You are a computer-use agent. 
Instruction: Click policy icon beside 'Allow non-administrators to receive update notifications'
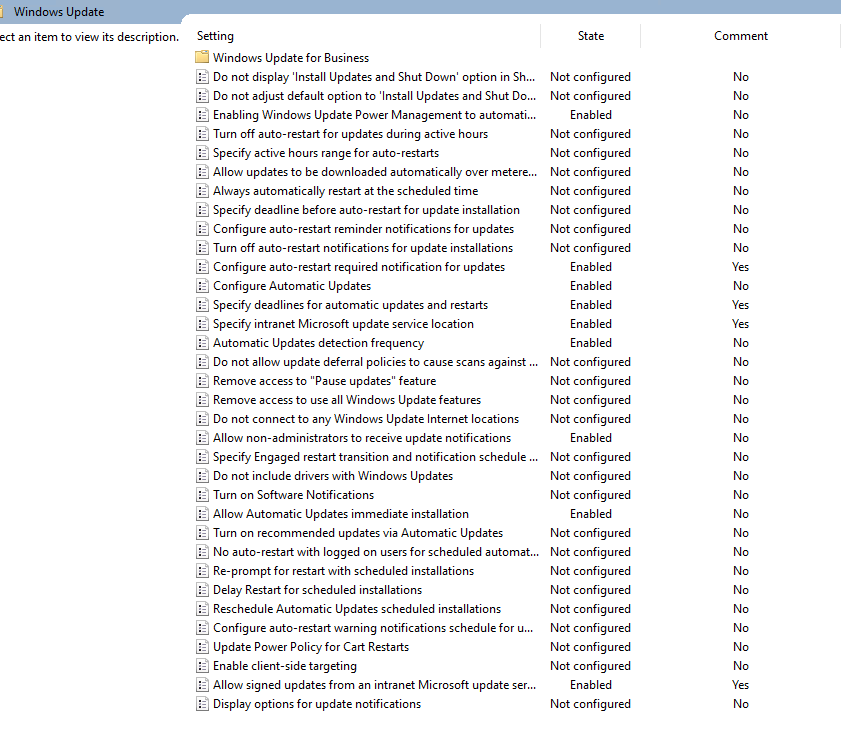point(202,438)
